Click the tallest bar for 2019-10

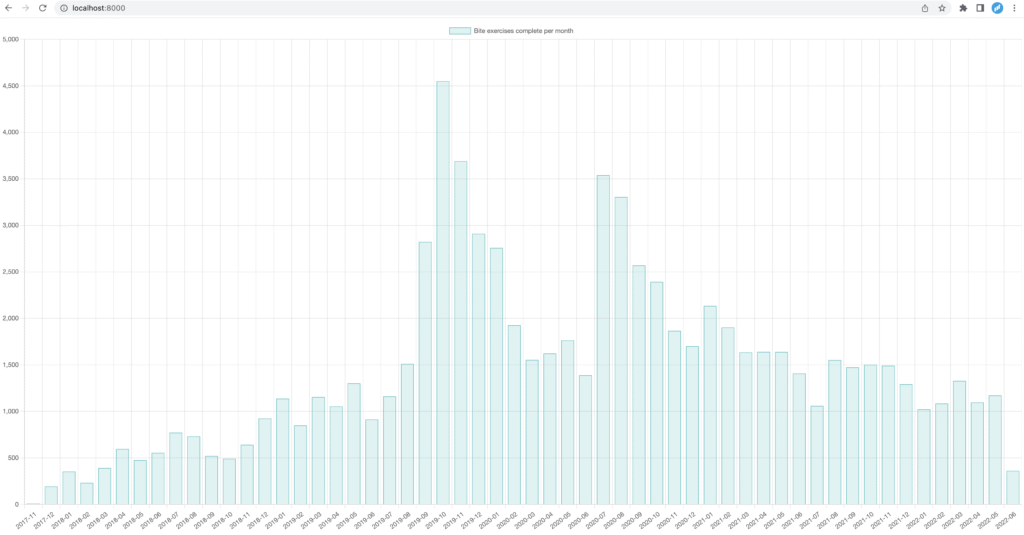coord(443,292)
